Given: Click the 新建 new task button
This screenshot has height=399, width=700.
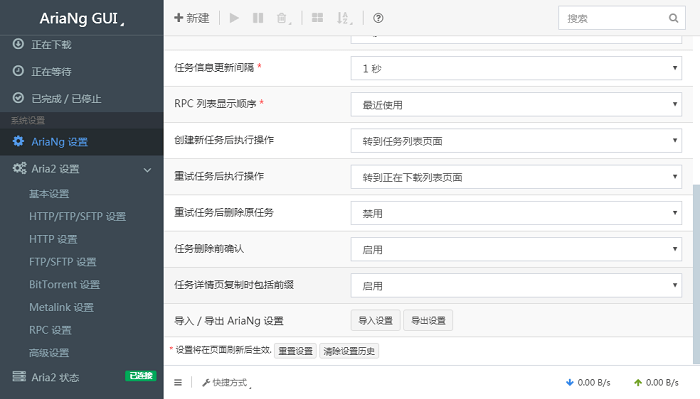Looking at the screenshot, I should click(x=192, y=18).
